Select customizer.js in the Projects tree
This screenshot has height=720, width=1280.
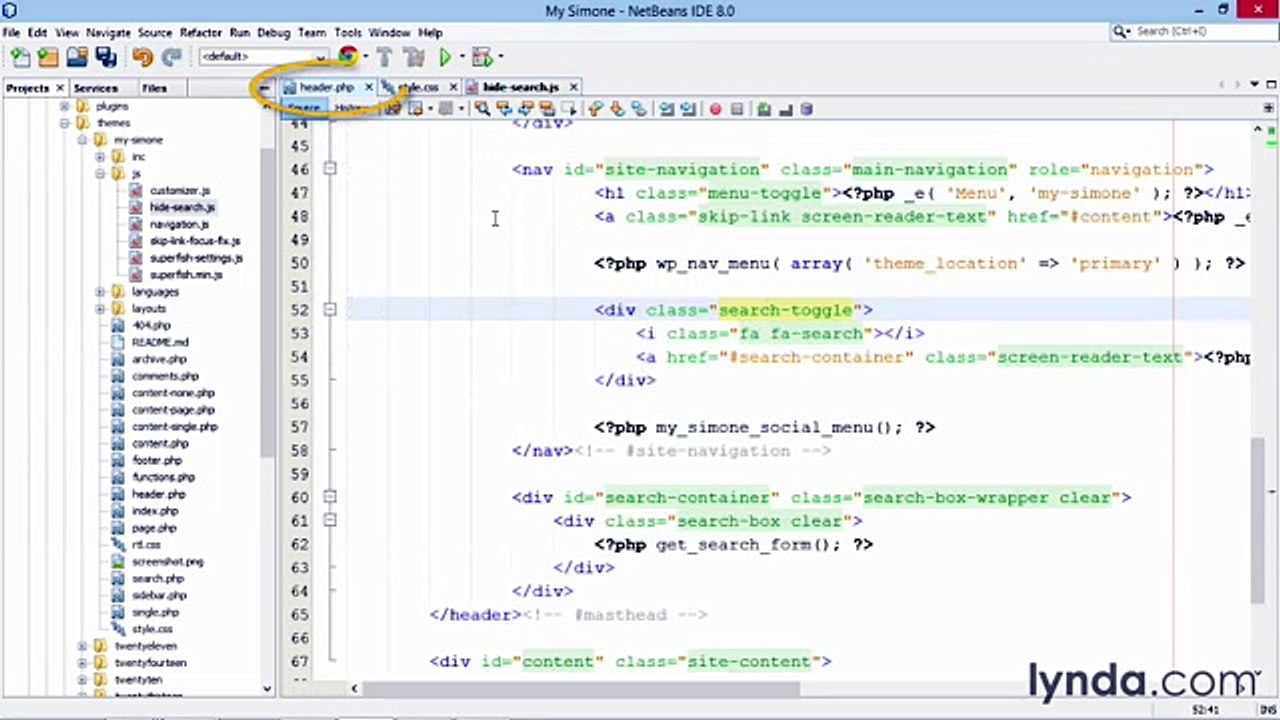click(179, 190)
